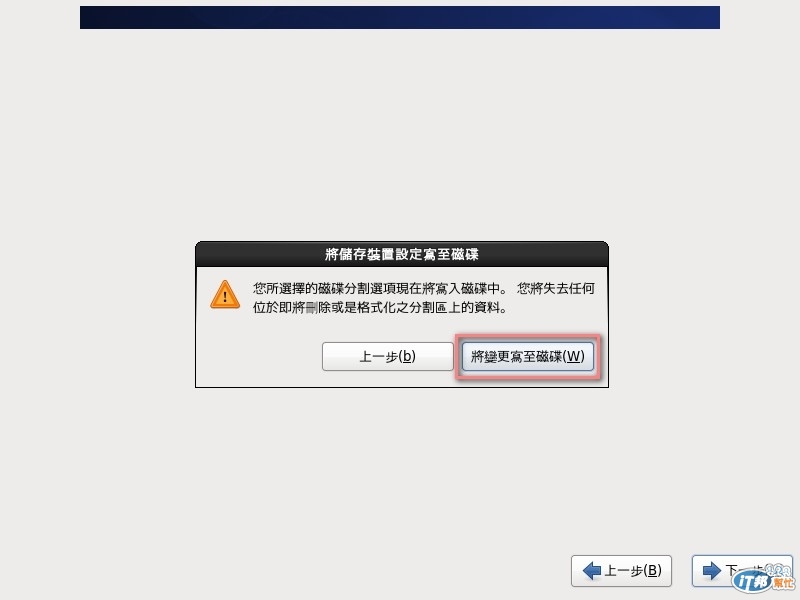Click the empty gray area above the dialog
The height and width of the screenshot is (600, 800).
(x=400, y=133)
